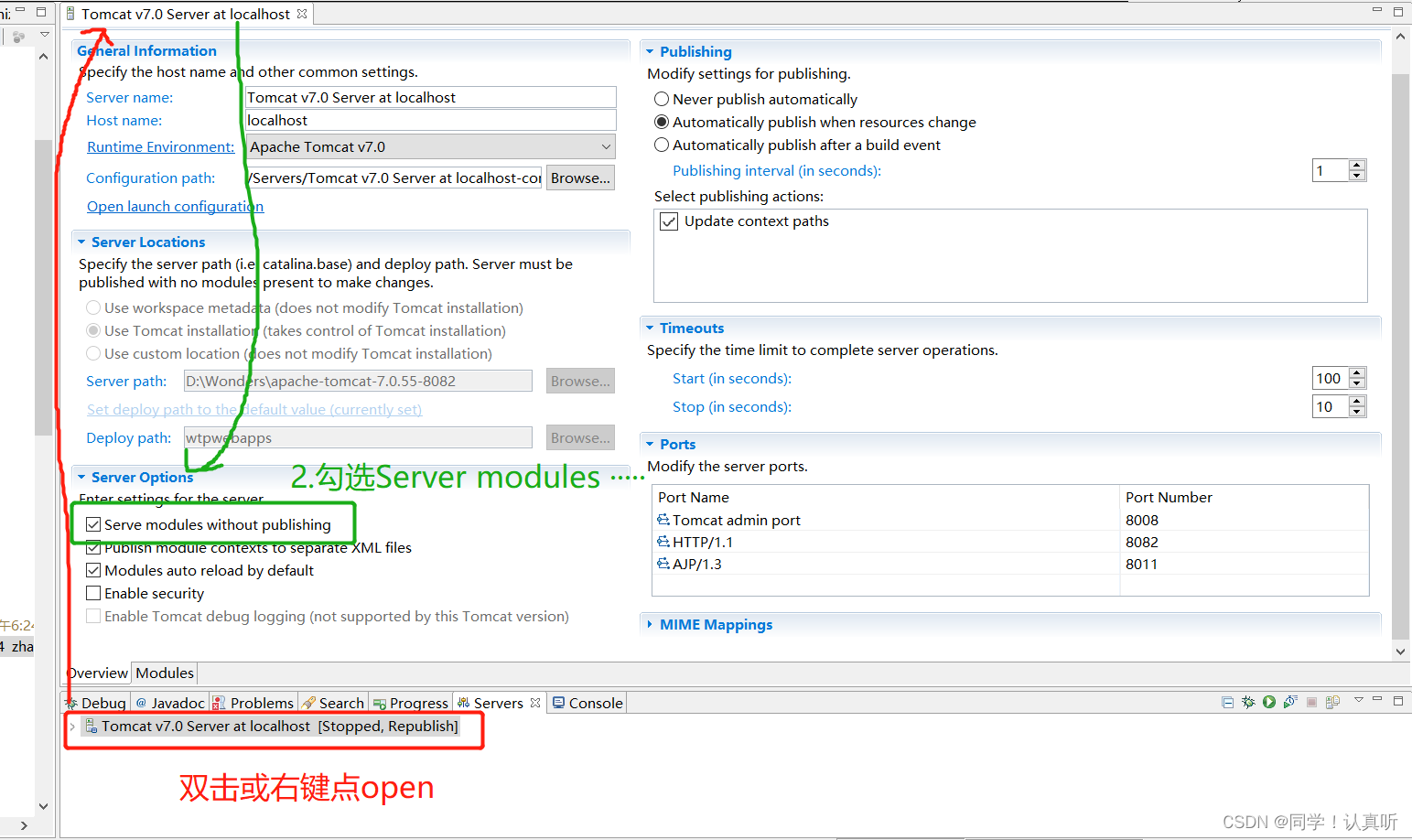Open the Runtime Environment link
This screenshot has width=1412, height=840.
click(x=160, y=146)
